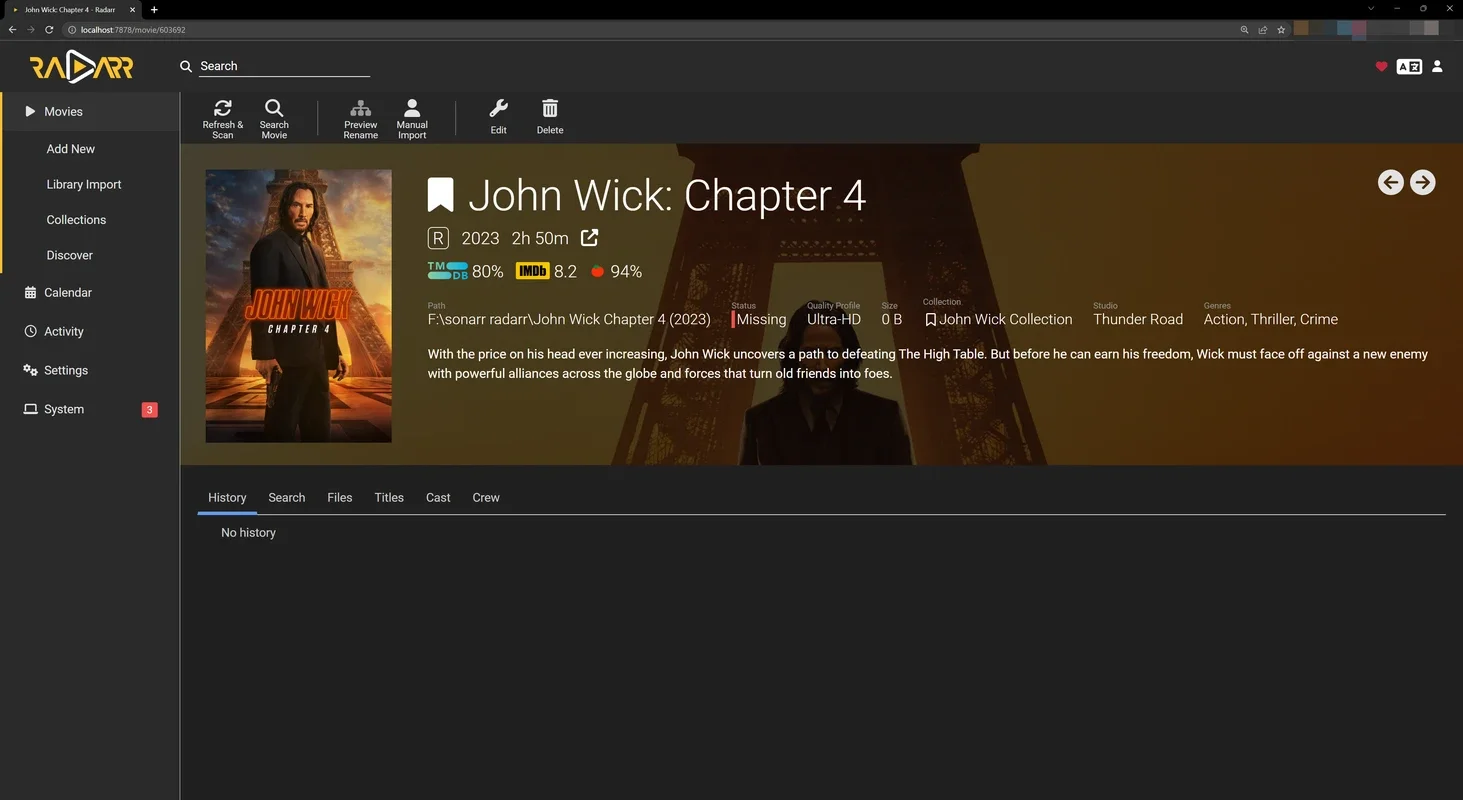Click the TMDB rating badge
This screenshot has height=800, width=1463.
(x=448, y=271)
